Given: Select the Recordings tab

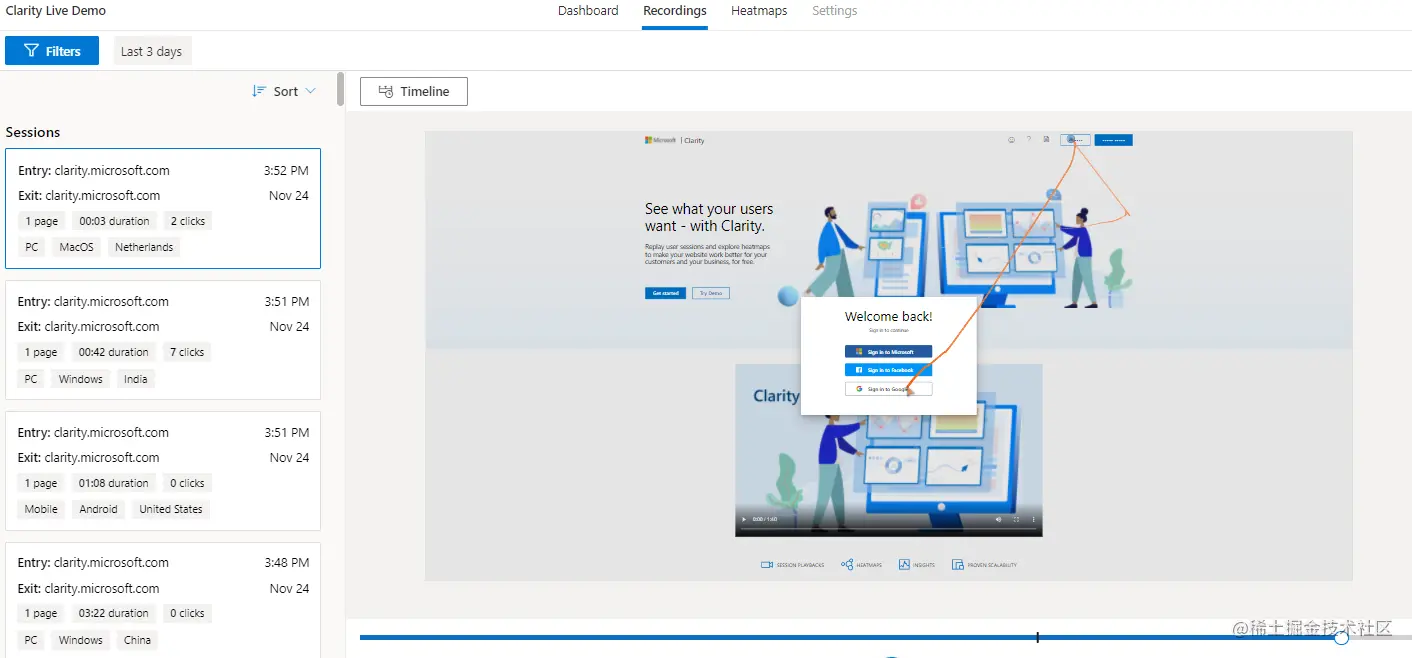Looking at the screenshot, I should coord(675,11).
